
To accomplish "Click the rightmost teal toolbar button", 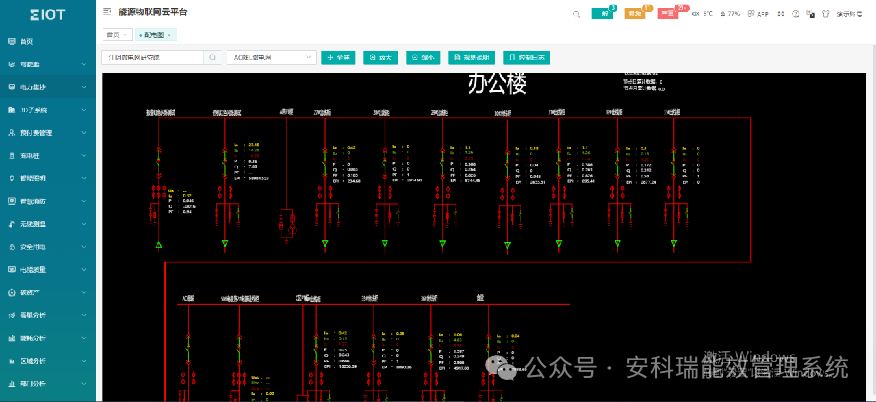I will 526,58.
